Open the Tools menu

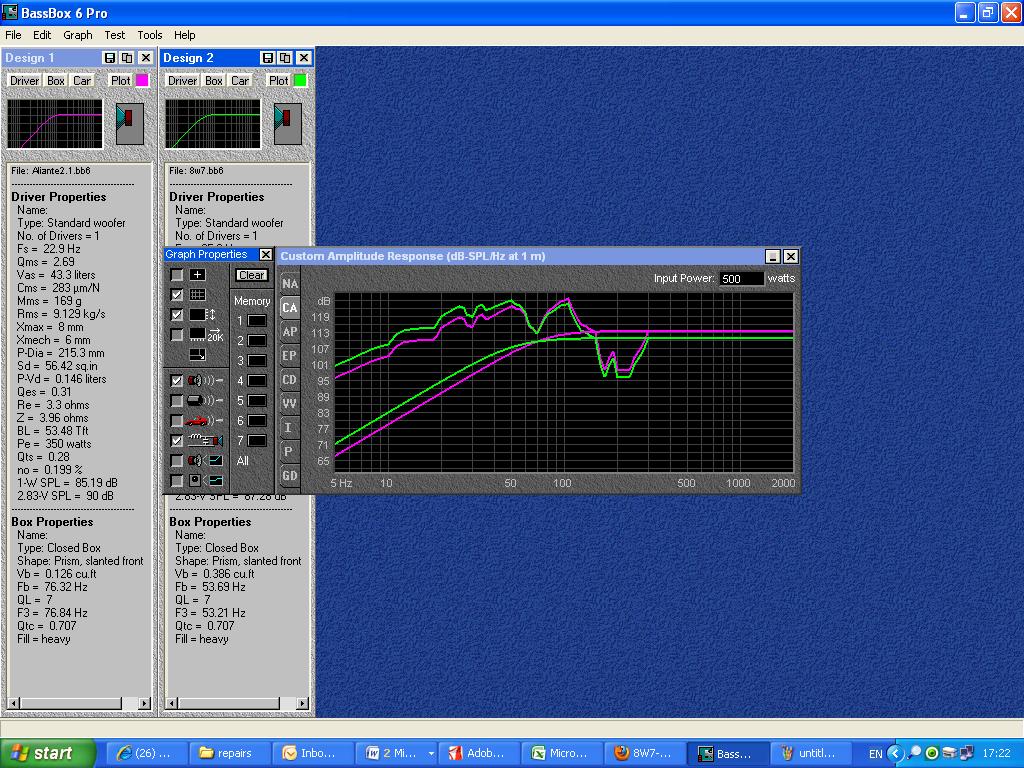[x=150, y=35]
